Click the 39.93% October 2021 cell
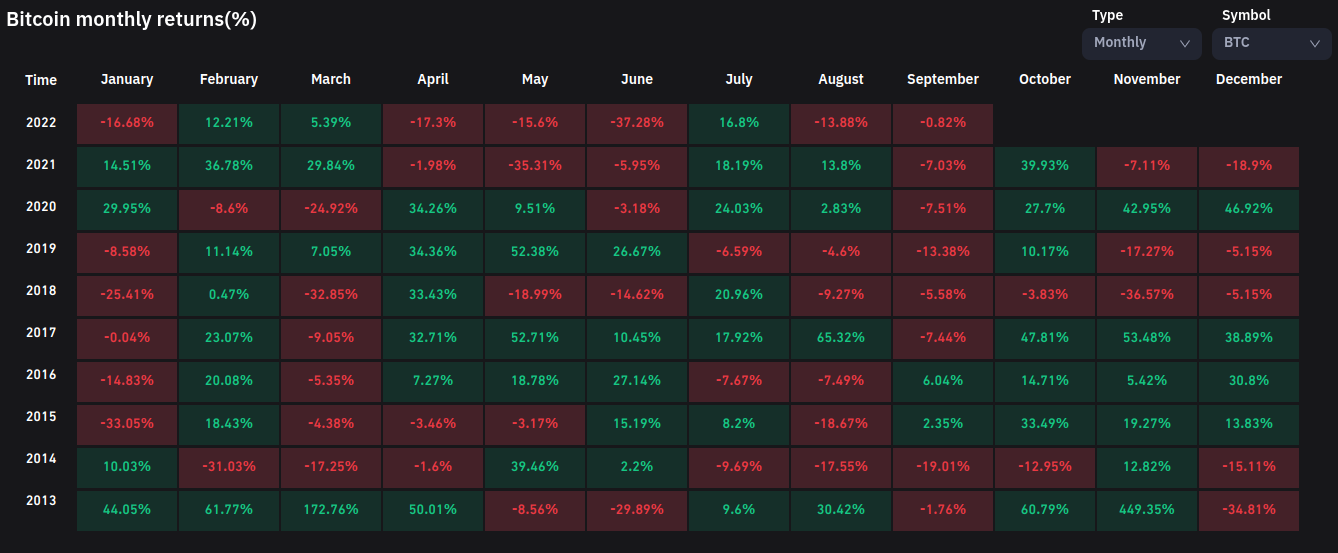Screen dimensions: 1338x553 (1045, 166)
